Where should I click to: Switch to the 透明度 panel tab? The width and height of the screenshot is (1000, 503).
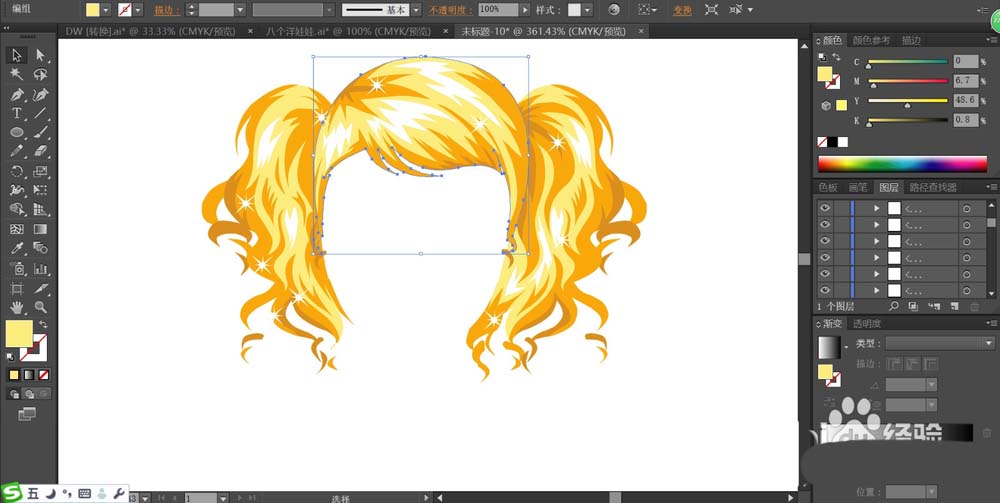867,324
